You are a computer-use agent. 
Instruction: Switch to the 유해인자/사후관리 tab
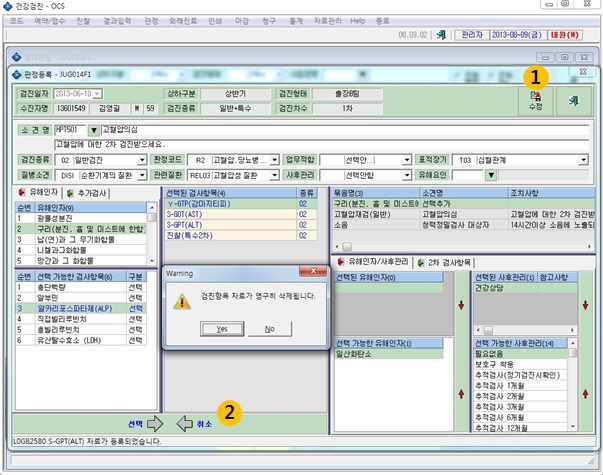[x=372, y=262]
